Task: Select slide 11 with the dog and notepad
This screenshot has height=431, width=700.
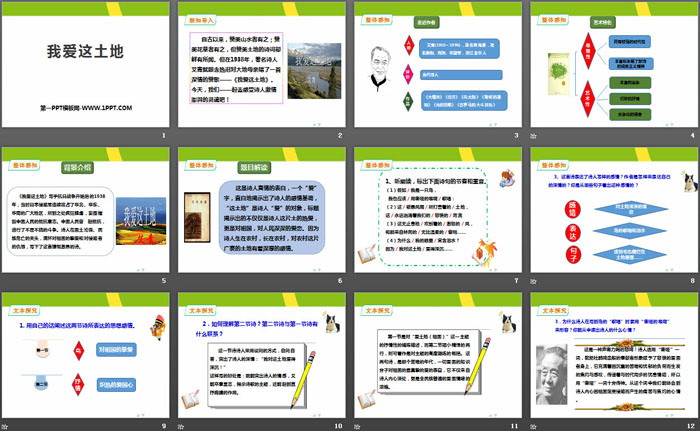Action: (438, 356)
